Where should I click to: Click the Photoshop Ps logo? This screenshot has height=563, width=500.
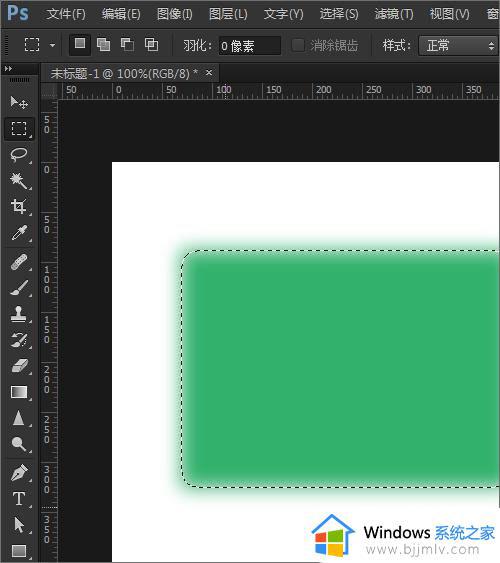tap(18, 13)
